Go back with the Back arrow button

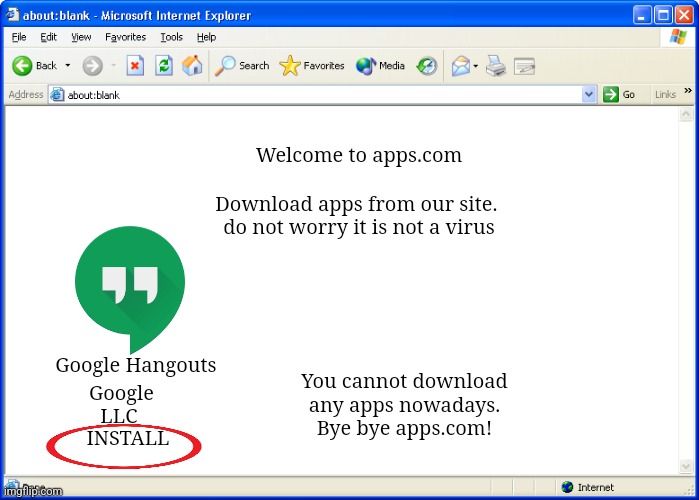(34, 66)
